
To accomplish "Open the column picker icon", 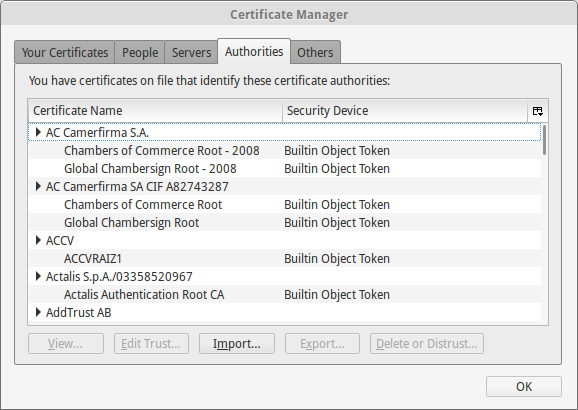I will [537, 111].
